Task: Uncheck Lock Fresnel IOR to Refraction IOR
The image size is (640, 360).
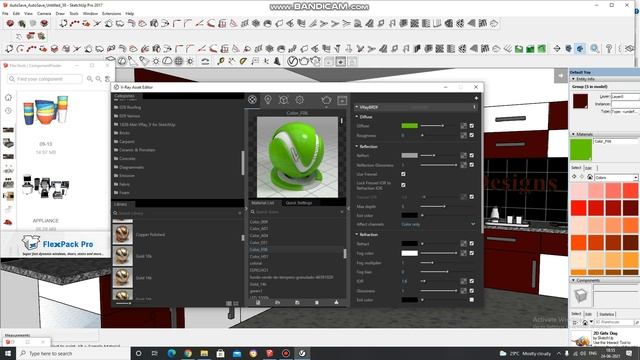Action: 403,185
